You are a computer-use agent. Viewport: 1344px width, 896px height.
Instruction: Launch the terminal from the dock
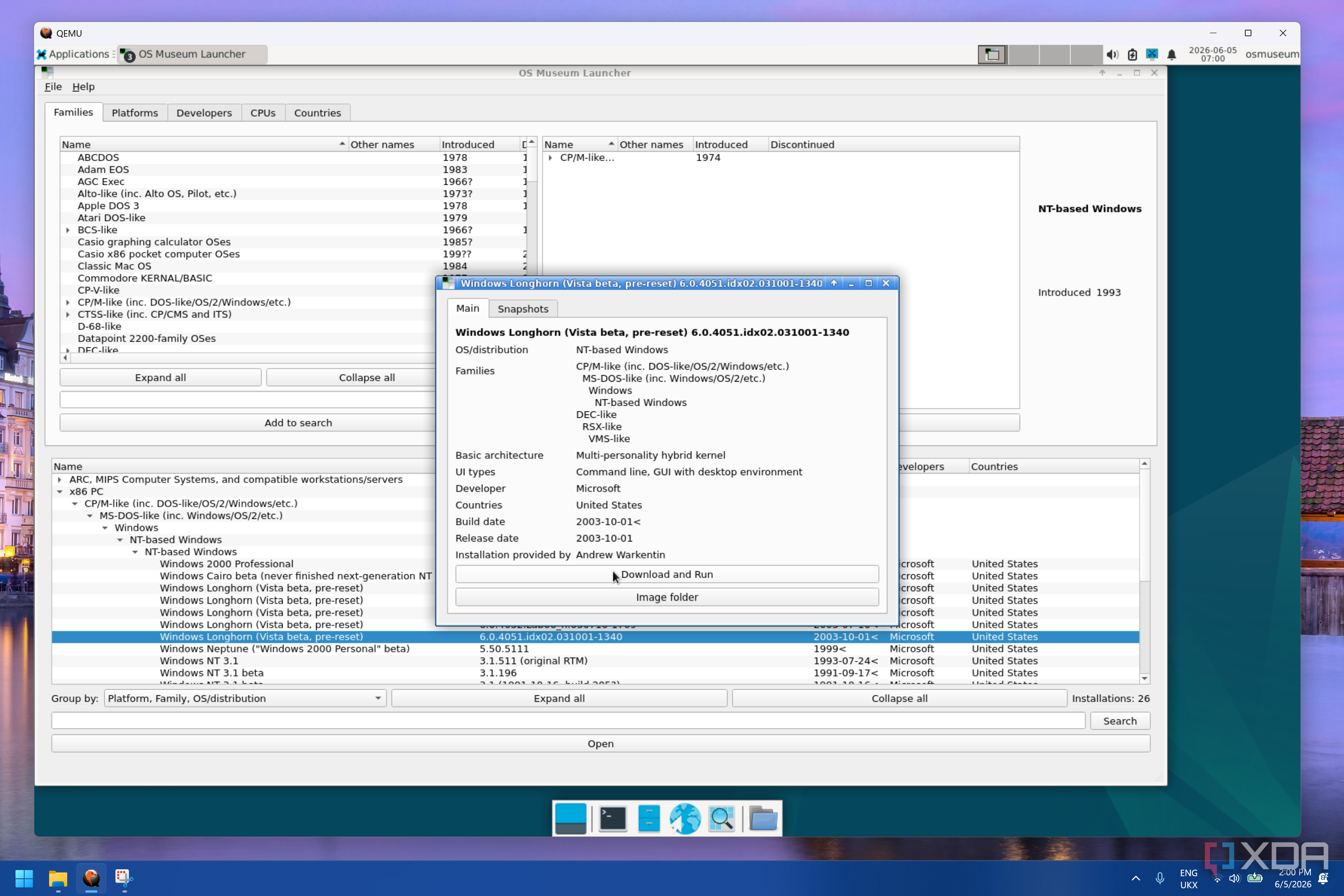pyautogui.click(x=613, y=818)
